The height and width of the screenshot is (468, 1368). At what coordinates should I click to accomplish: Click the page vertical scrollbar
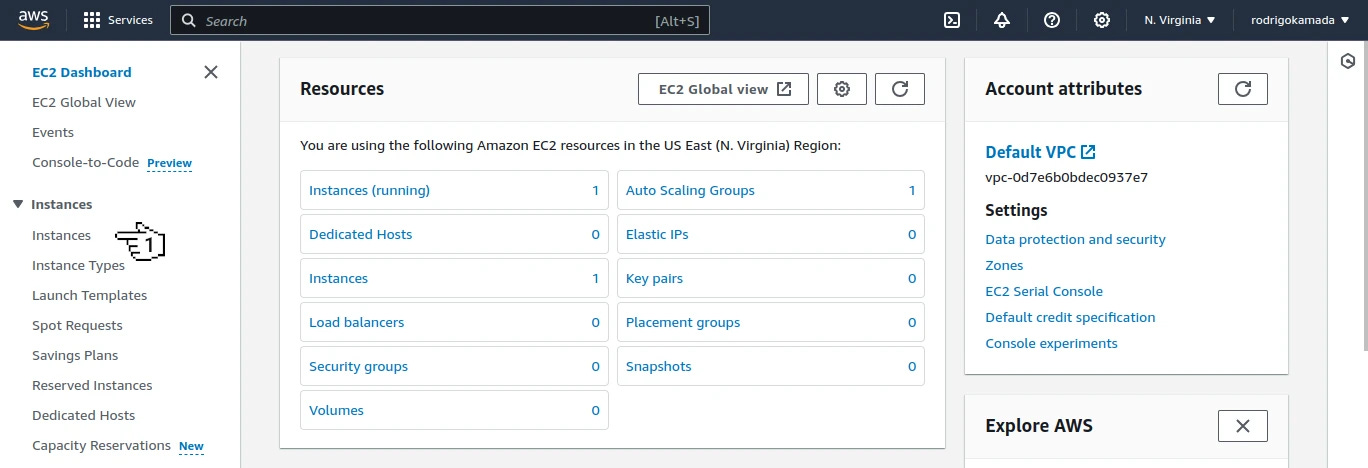tap(1364, 195)
